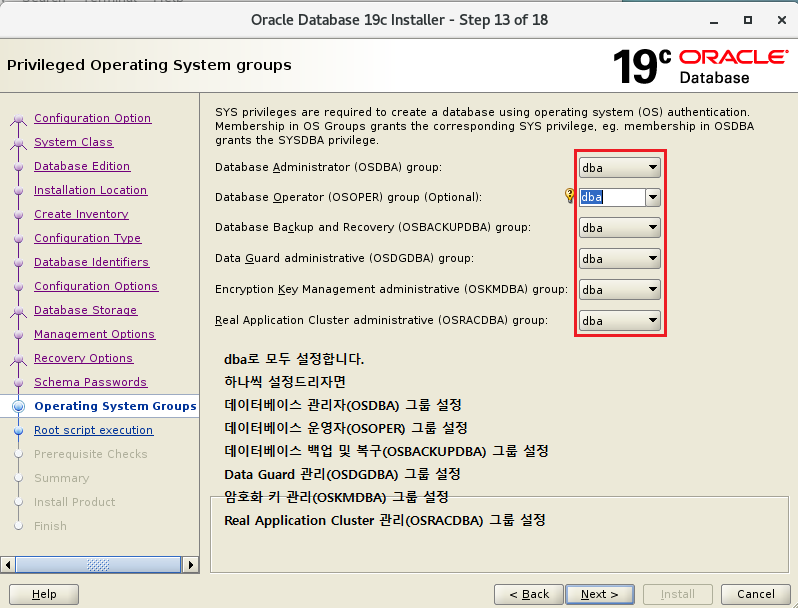Maximize the installer window
Image resolution: width=798 pixels, height=608 pixels.
748,20
